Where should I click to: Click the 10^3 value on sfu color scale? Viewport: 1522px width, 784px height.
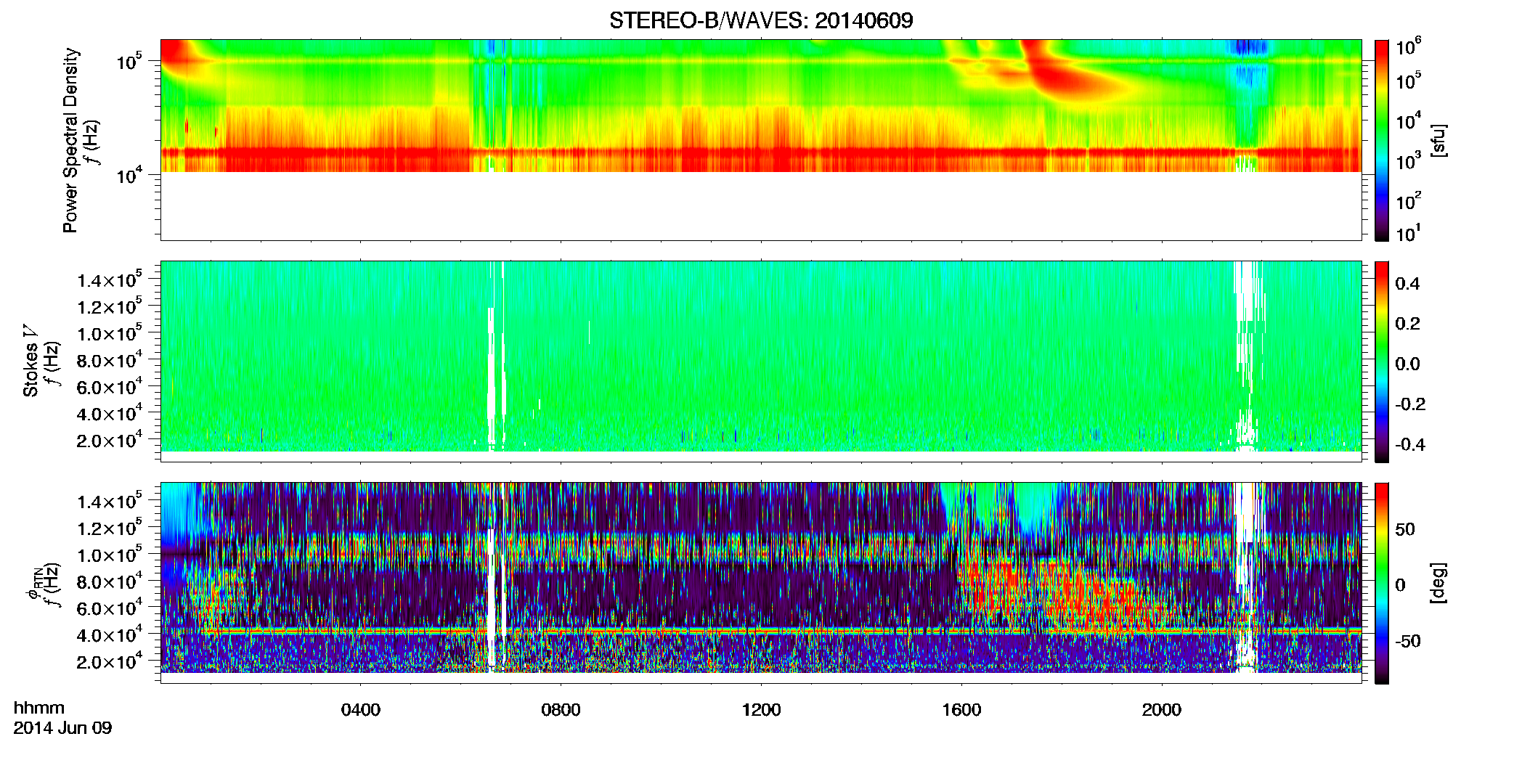pos(1409,160)
